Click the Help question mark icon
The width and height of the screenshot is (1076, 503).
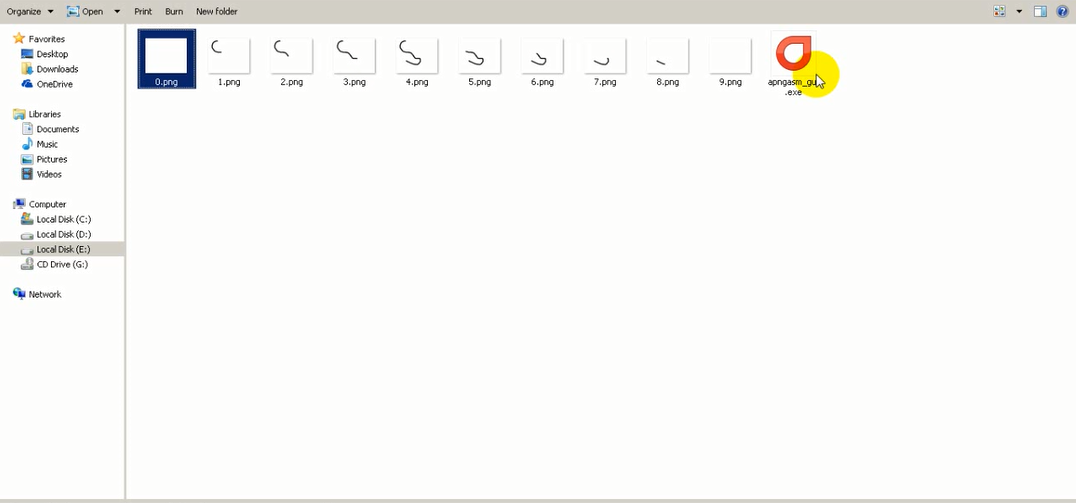(1062, 12)
